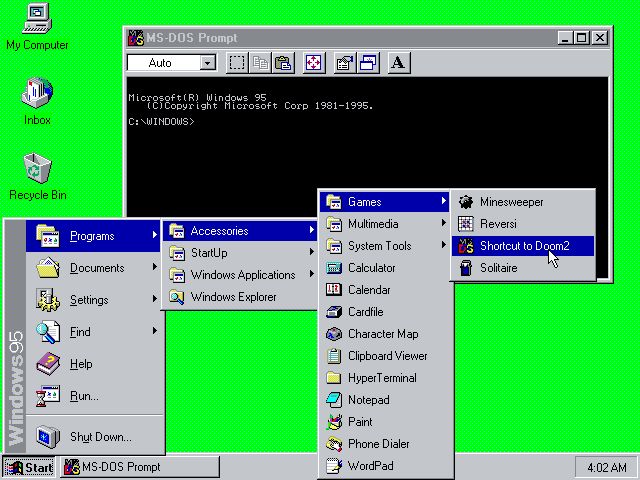Launch Paint from Accessories
This screenshot has height=480, width=640.
click(384, 422)
